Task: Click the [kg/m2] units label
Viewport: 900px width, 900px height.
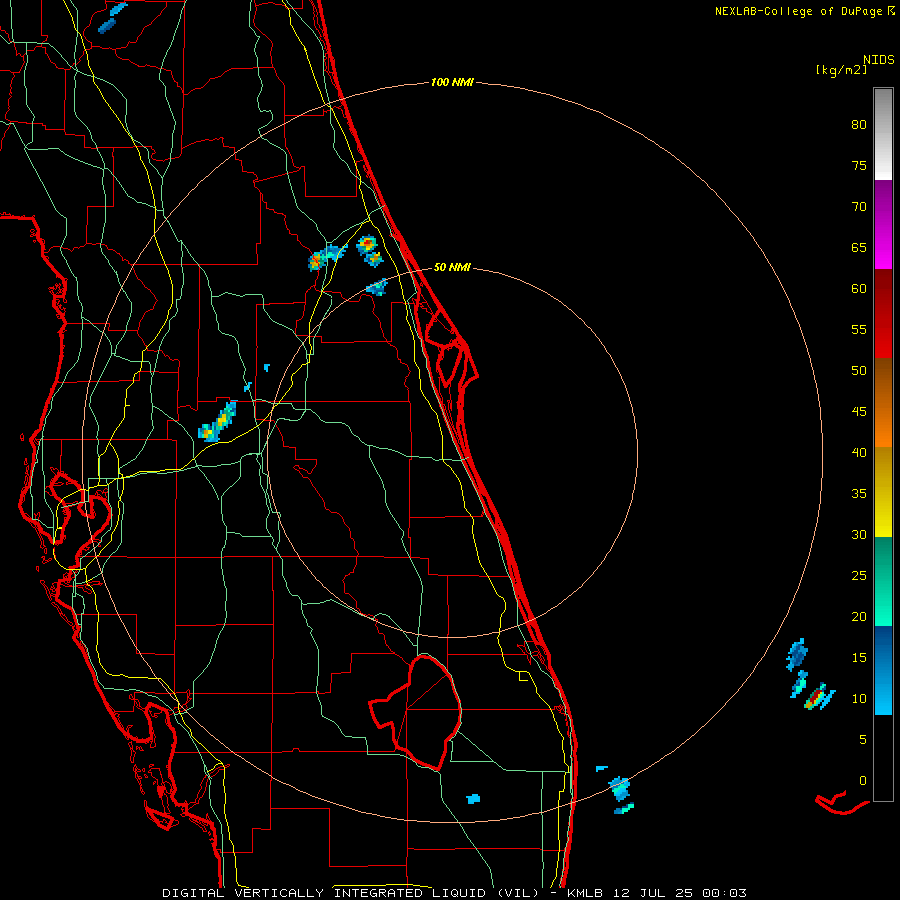Action: [841, 70]
